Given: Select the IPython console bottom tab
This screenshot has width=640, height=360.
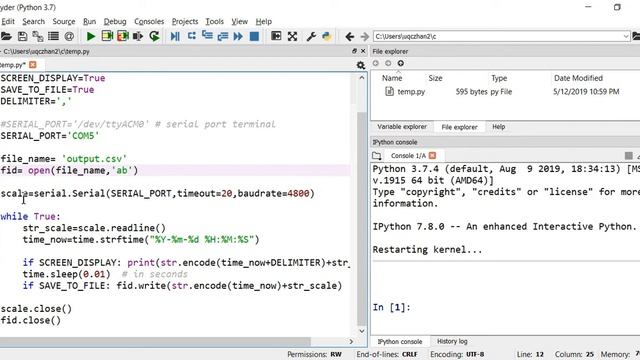Looking at the screenshot, I should click(x=400, y=342).
